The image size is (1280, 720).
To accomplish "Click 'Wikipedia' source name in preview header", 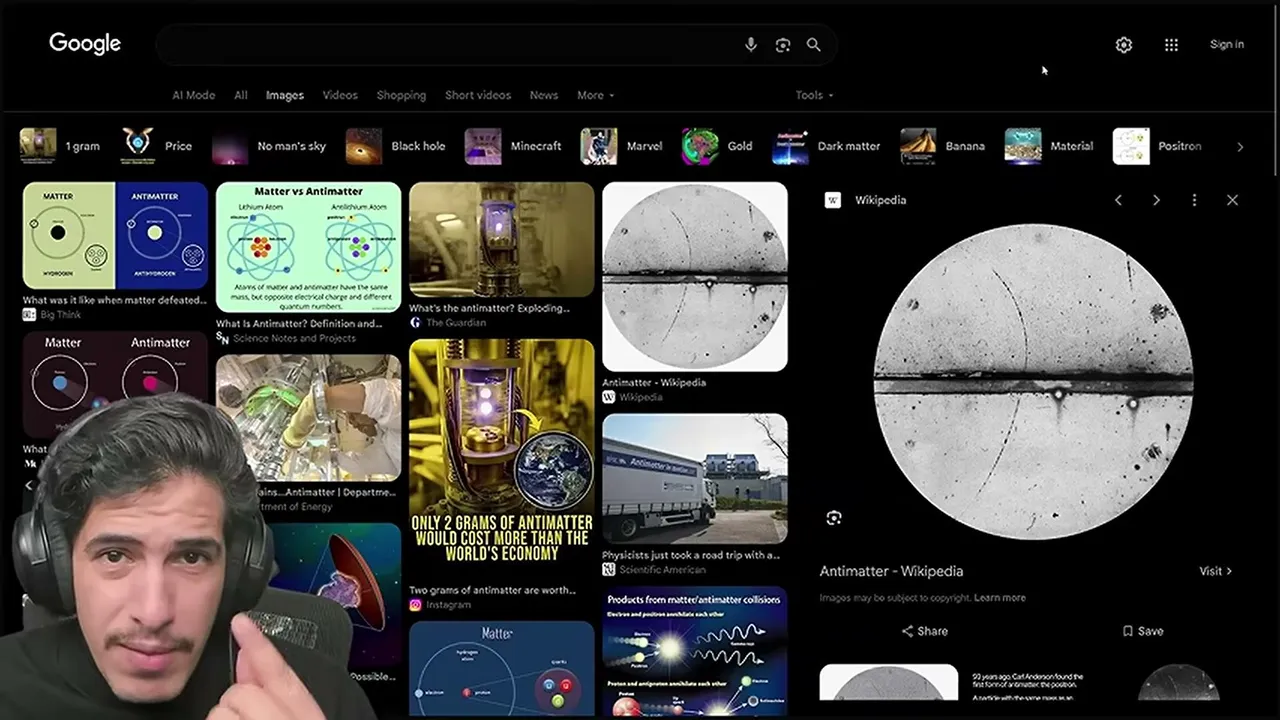I will point(880,200).
